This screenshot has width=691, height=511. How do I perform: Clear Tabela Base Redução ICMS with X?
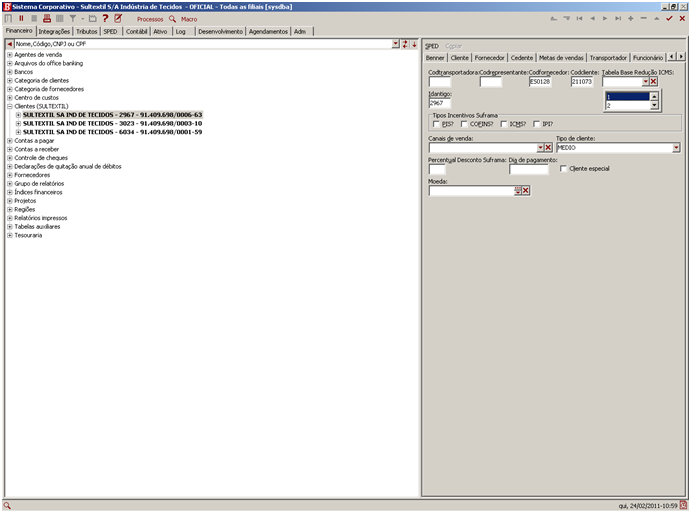tap(653, 81)
